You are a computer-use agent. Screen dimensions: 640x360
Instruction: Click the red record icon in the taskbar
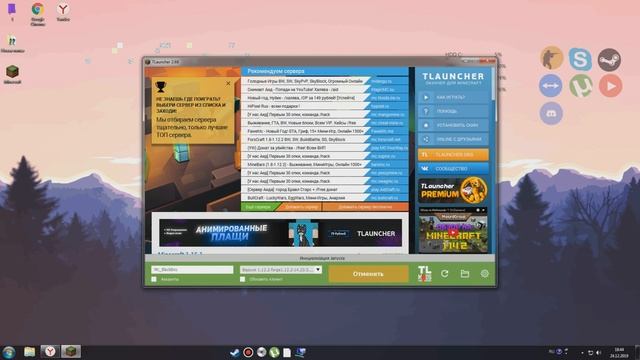[248, 352]
